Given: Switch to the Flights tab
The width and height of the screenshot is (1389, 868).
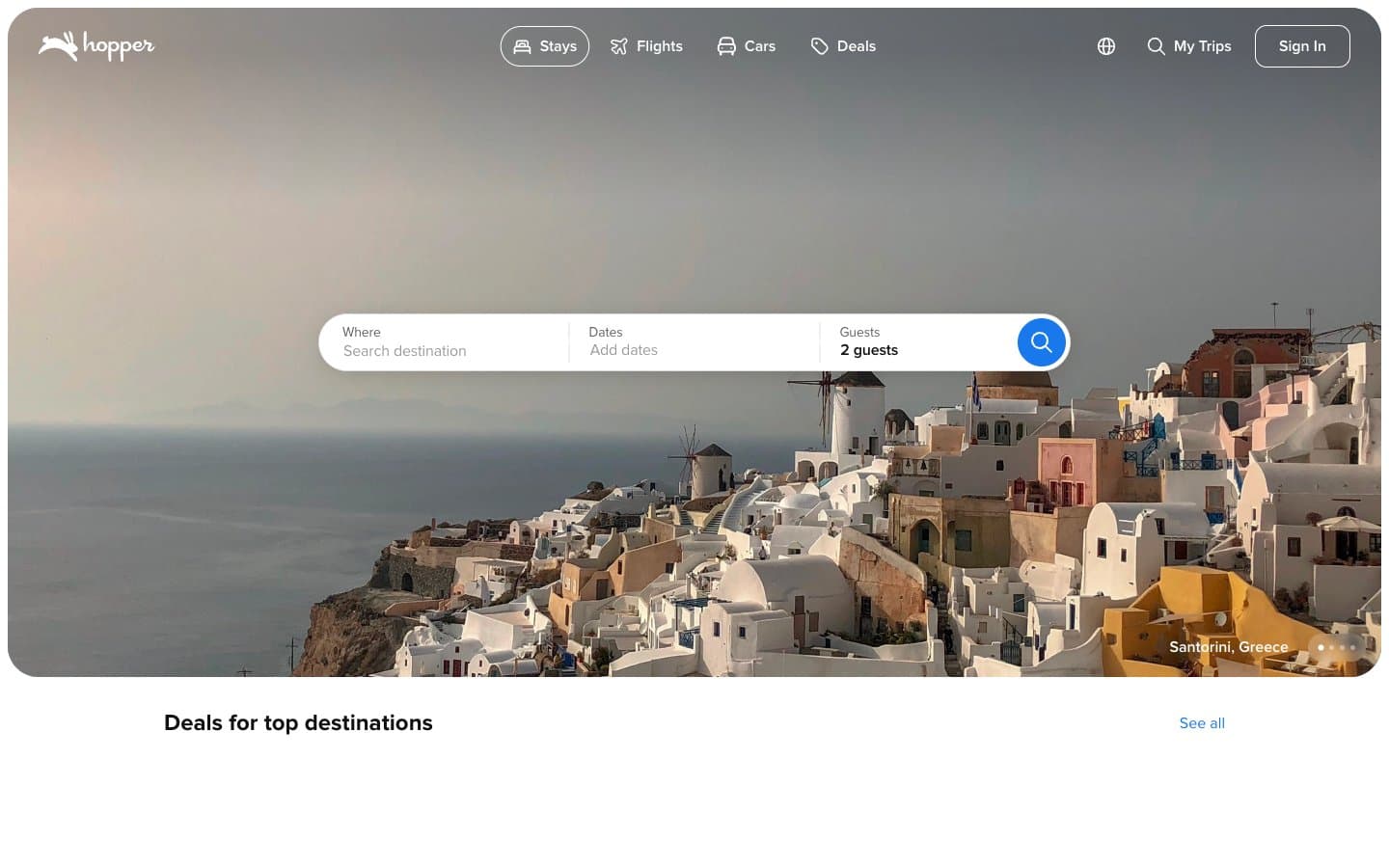Looking at the screenshot, I should (646, 46).
